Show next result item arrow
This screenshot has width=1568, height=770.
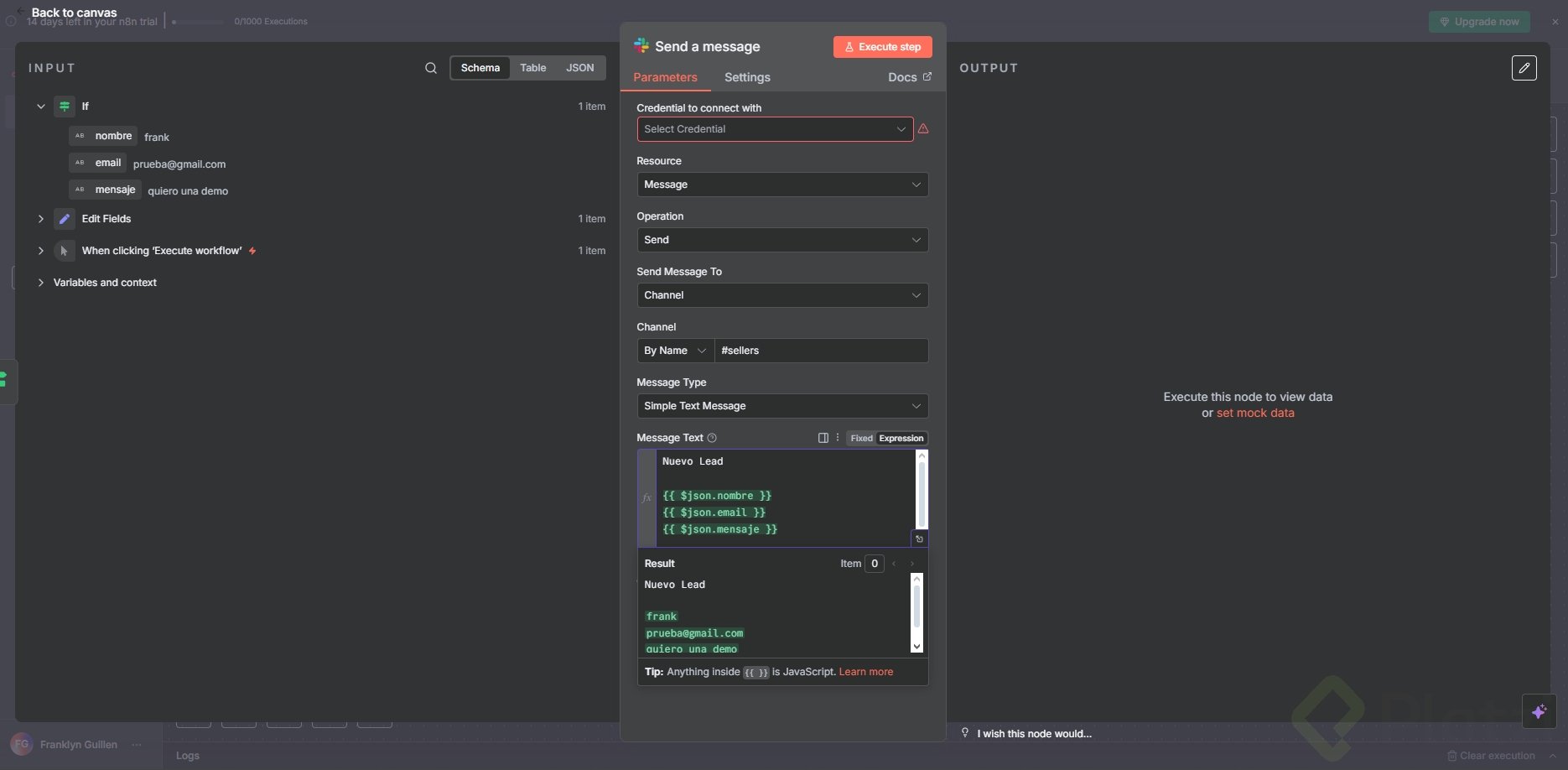coord(912,564)
